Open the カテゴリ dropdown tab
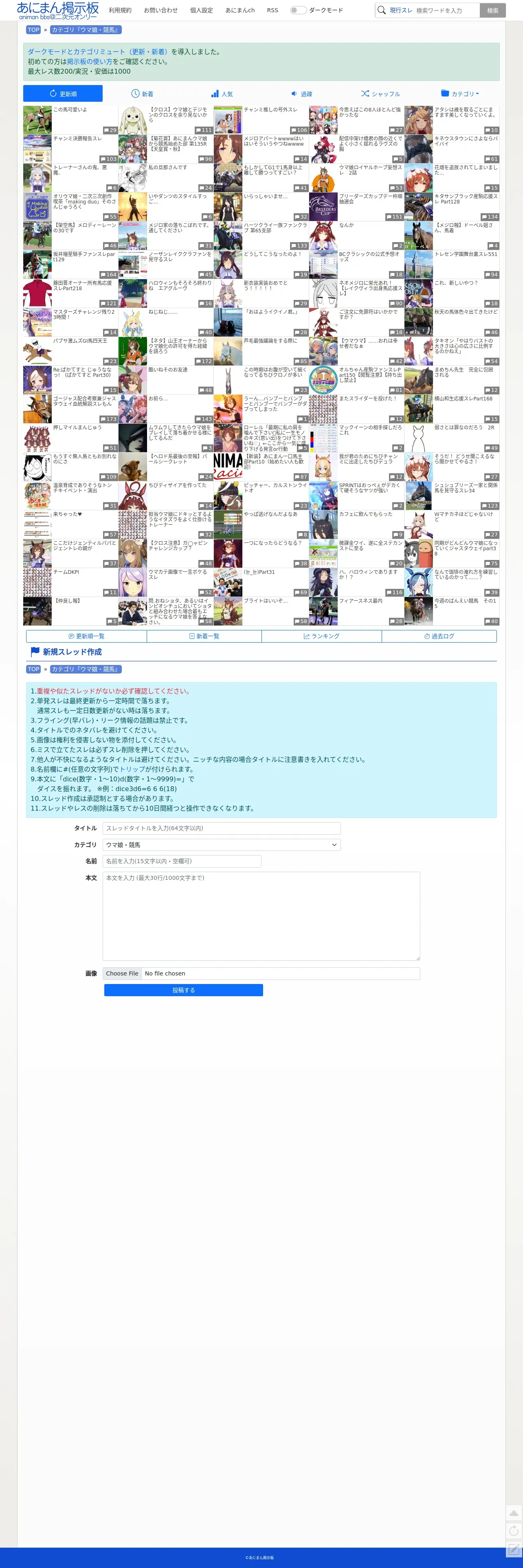Screen dimensions: 523x1568 (459, 94)
